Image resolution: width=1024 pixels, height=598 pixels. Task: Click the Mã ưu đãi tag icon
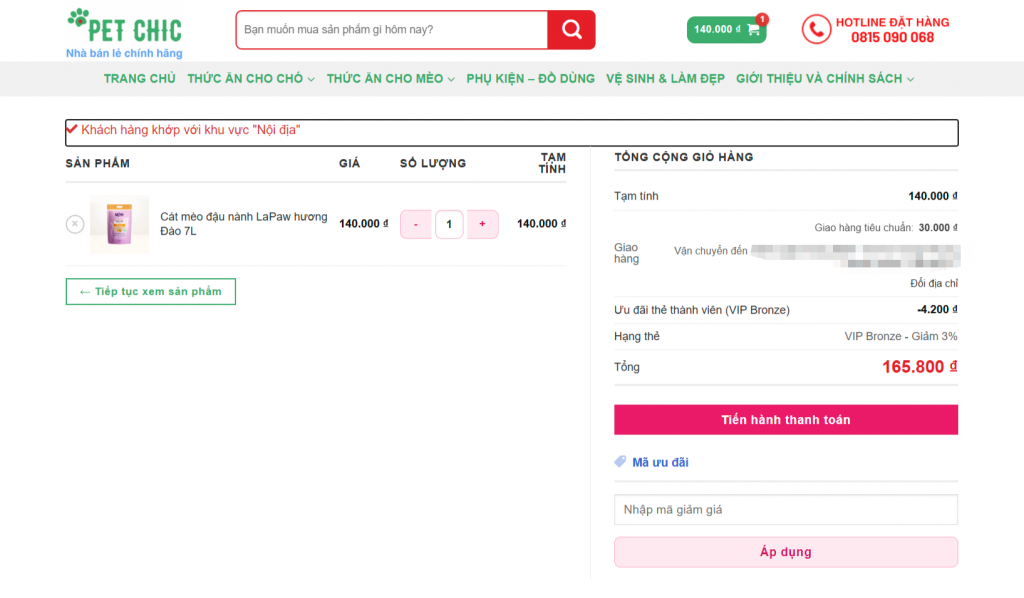coord(620,462)
